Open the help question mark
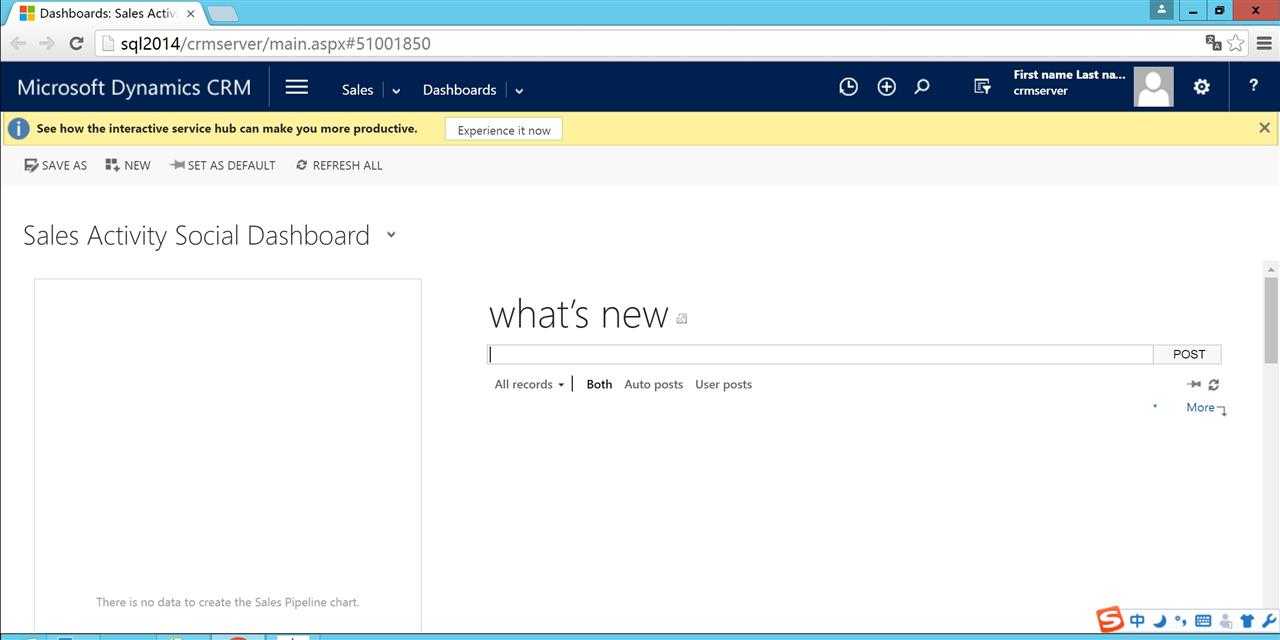 click(1253, 86)
